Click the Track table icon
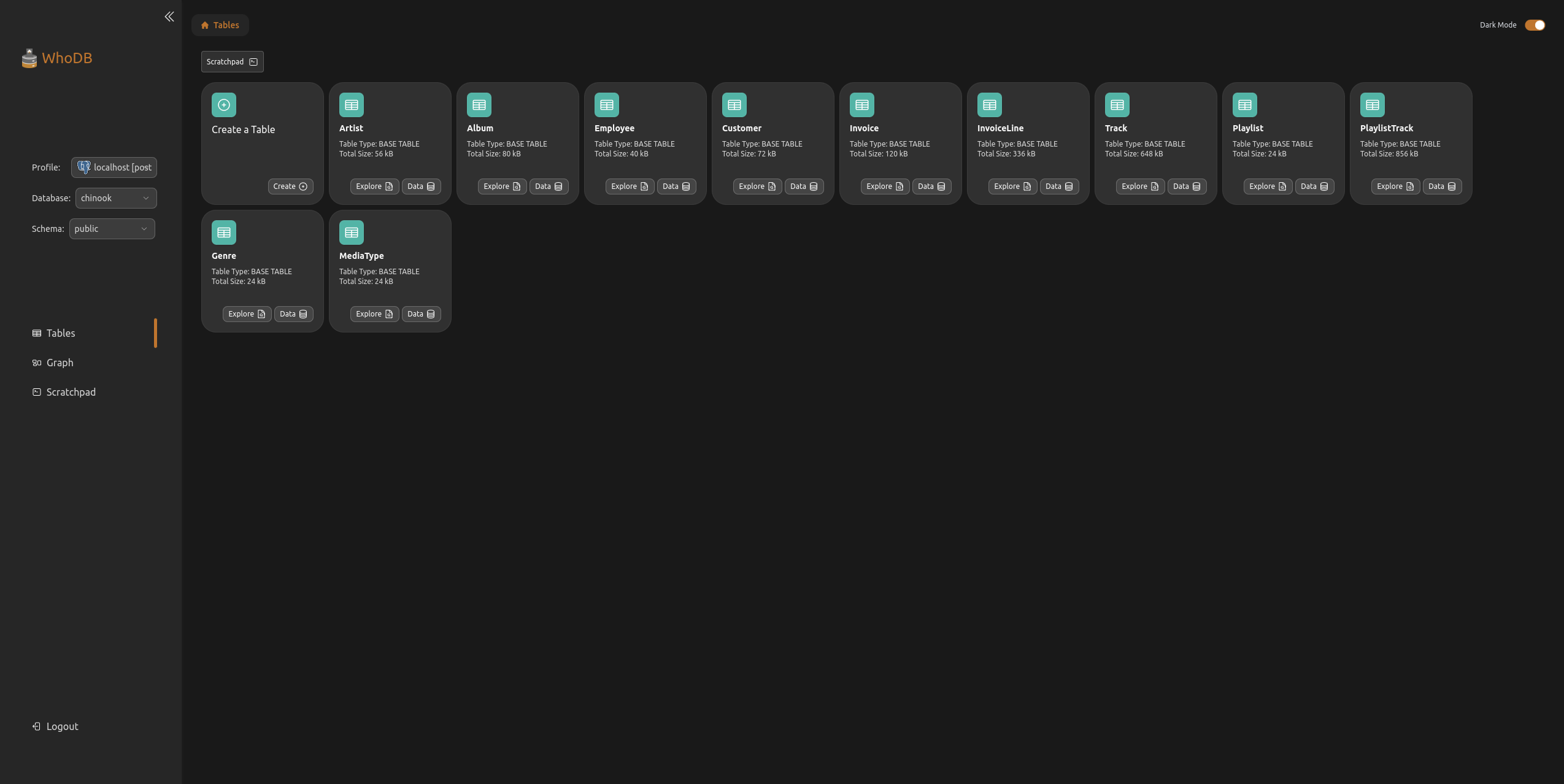The image size is (1564, 784). point(1118,104)
